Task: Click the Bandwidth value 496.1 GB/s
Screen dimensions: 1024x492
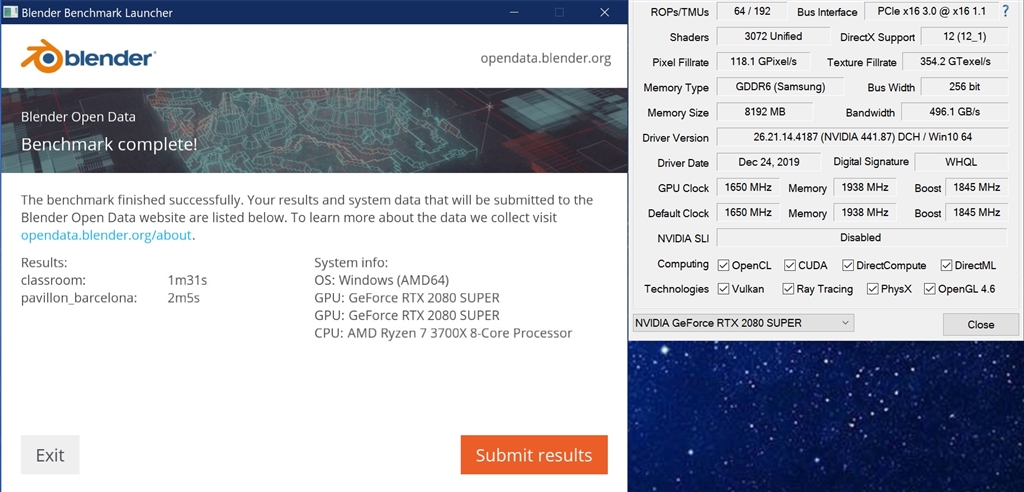Action: coord(954,112)
